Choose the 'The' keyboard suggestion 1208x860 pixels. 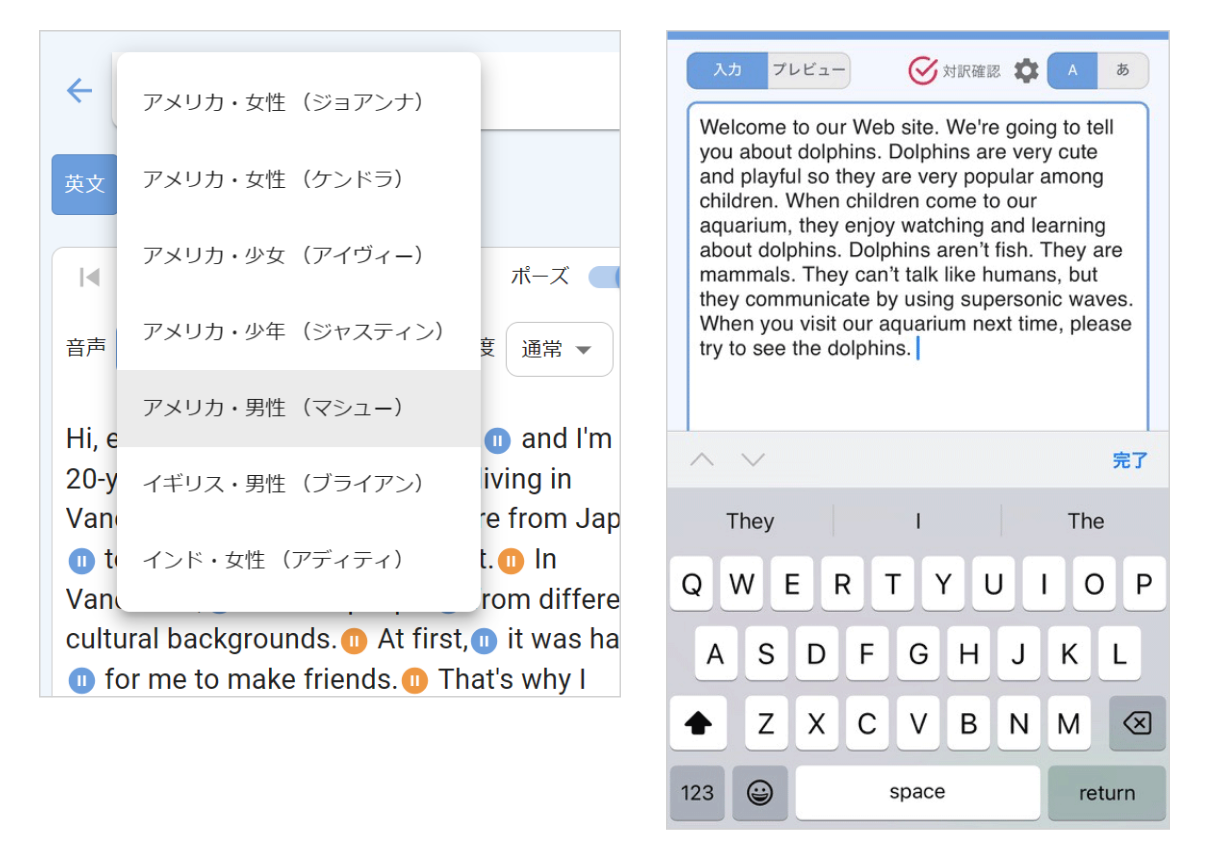pyautogui.click(x=1085, y=521)
